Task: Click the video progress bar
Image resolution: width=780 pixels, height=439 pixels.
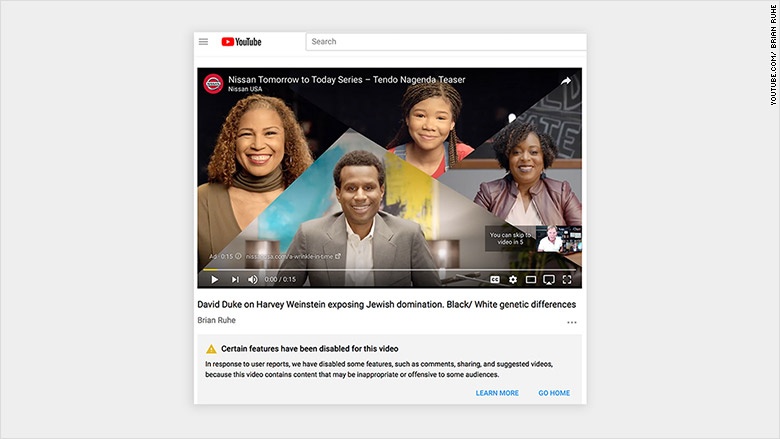Action: [389, 269]
